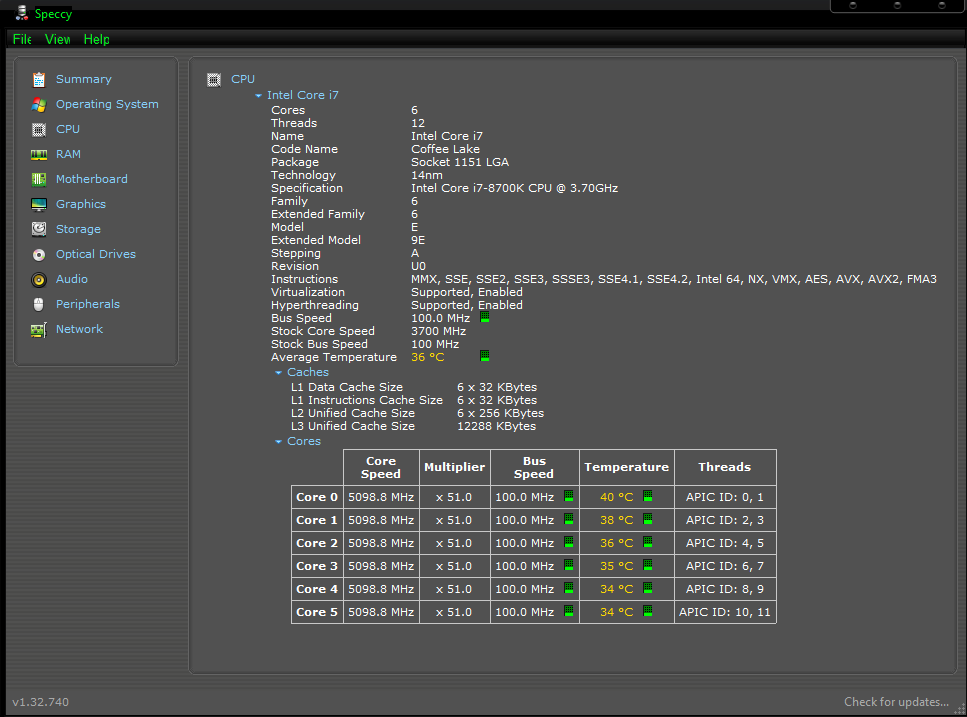Image resolution: width=967 pixels, height=717 pixels.
Task: Collapse the Cores section arrow
Action: pos(278,441)
